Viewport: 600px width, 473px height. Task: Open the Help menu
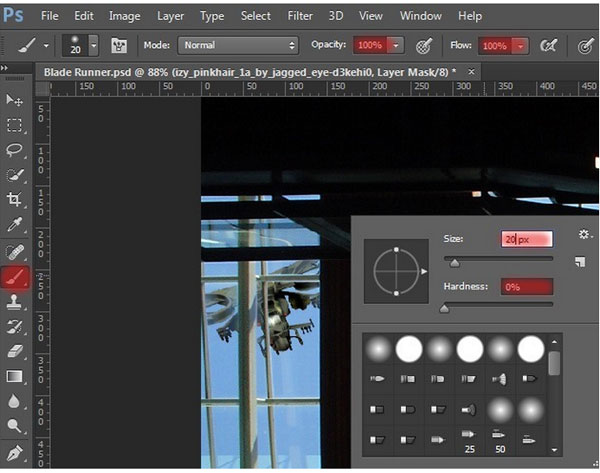(470, 16)
